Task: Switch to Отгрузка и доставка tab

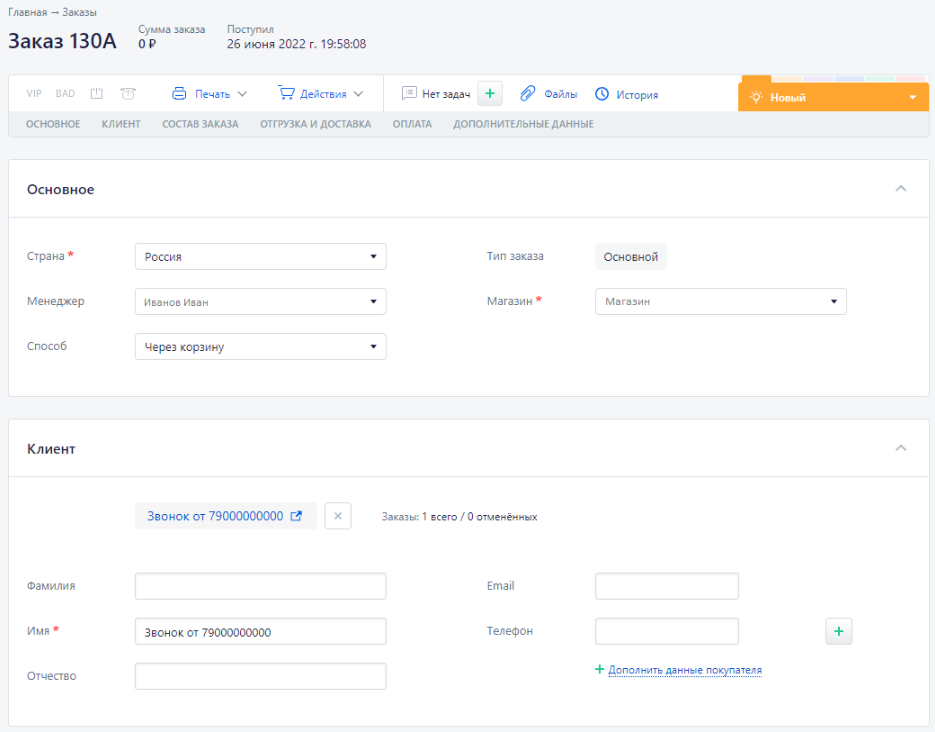Action: [315, 124]
